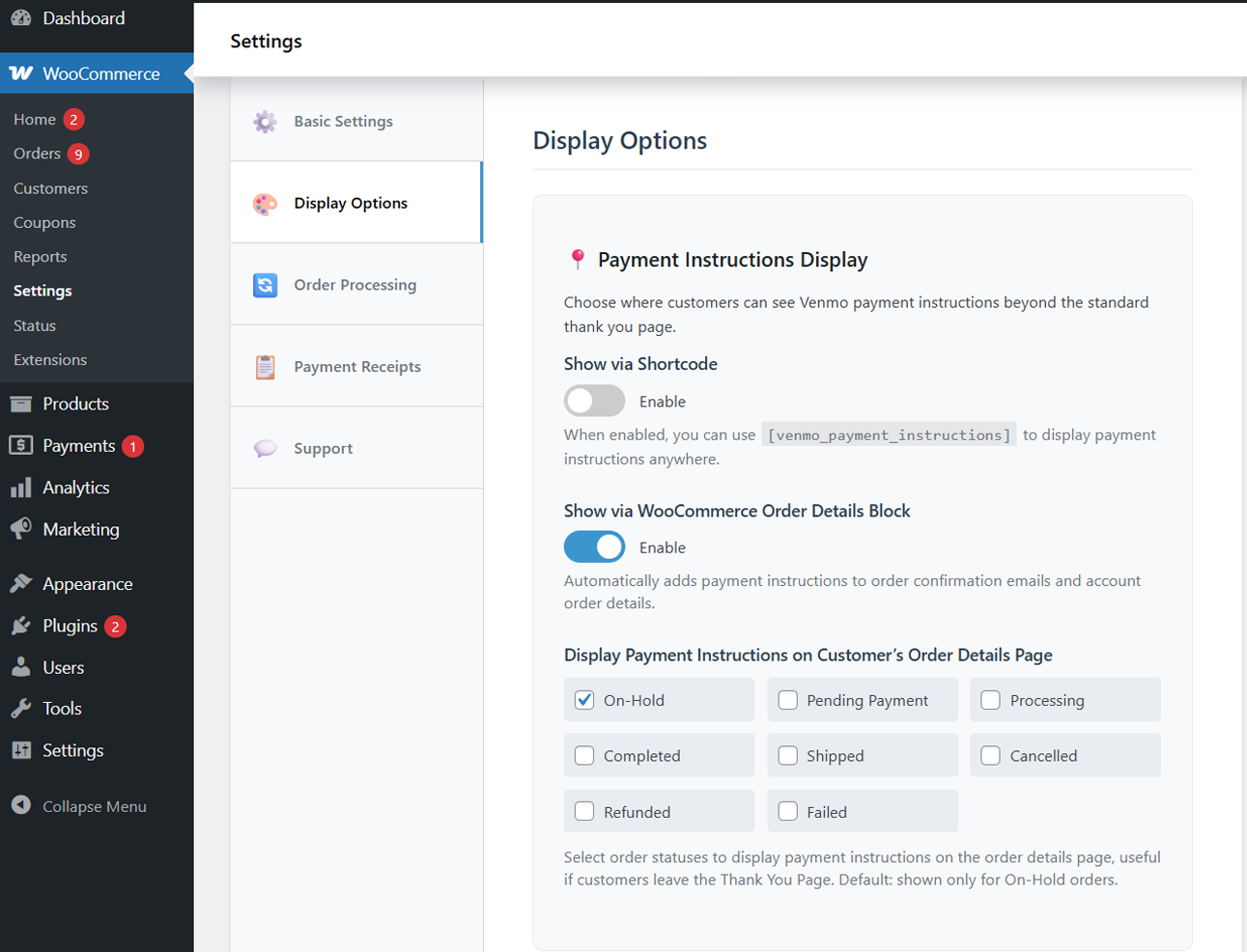Open the Tools menu
The image size is (1247, 952).
(x=97, y=708)
